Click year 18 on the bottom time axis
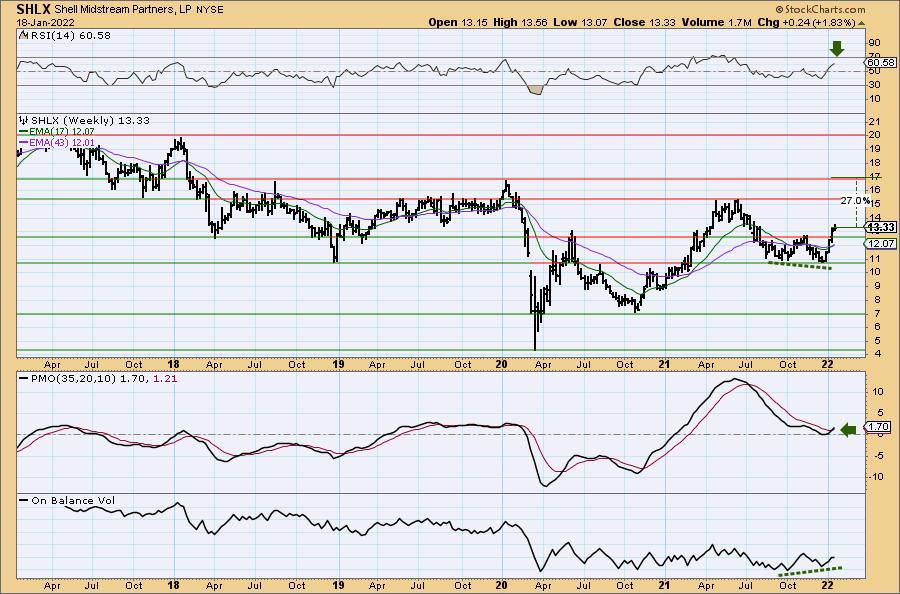 174,585
